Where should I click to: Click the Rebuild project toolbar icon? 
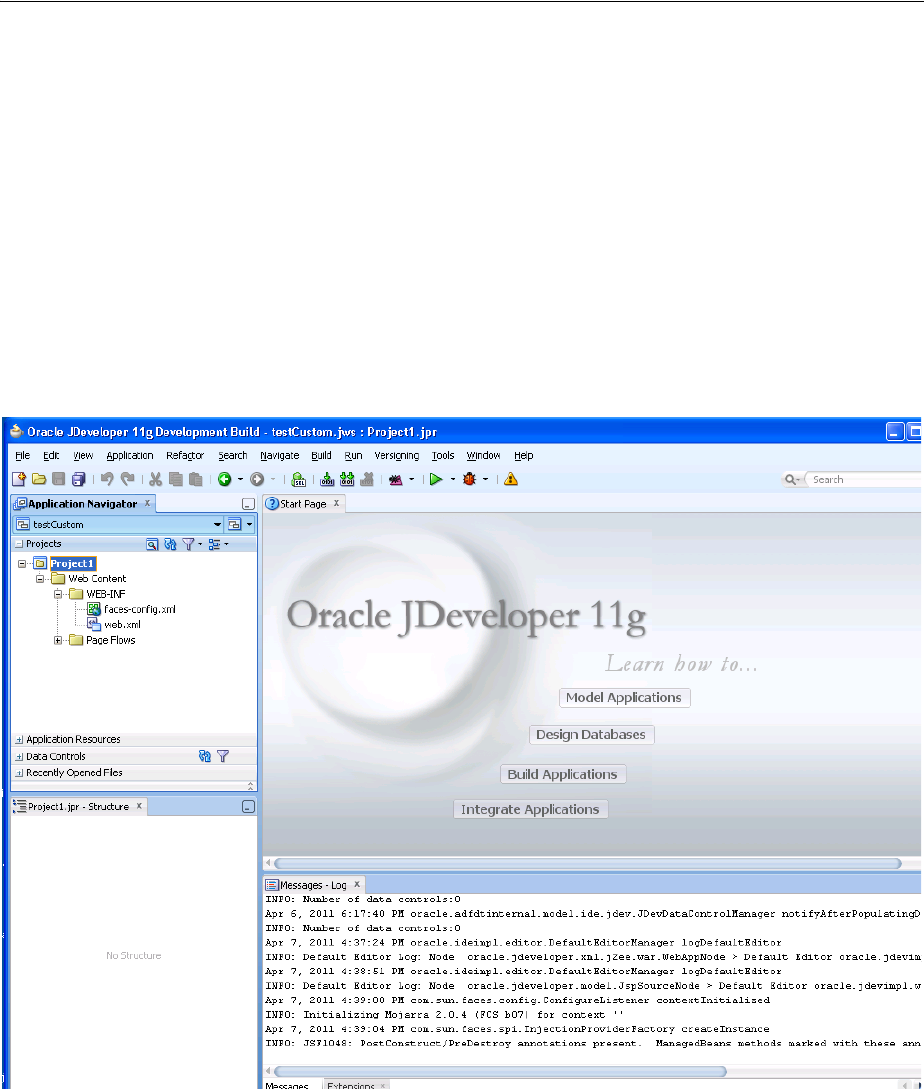point(347,479)
